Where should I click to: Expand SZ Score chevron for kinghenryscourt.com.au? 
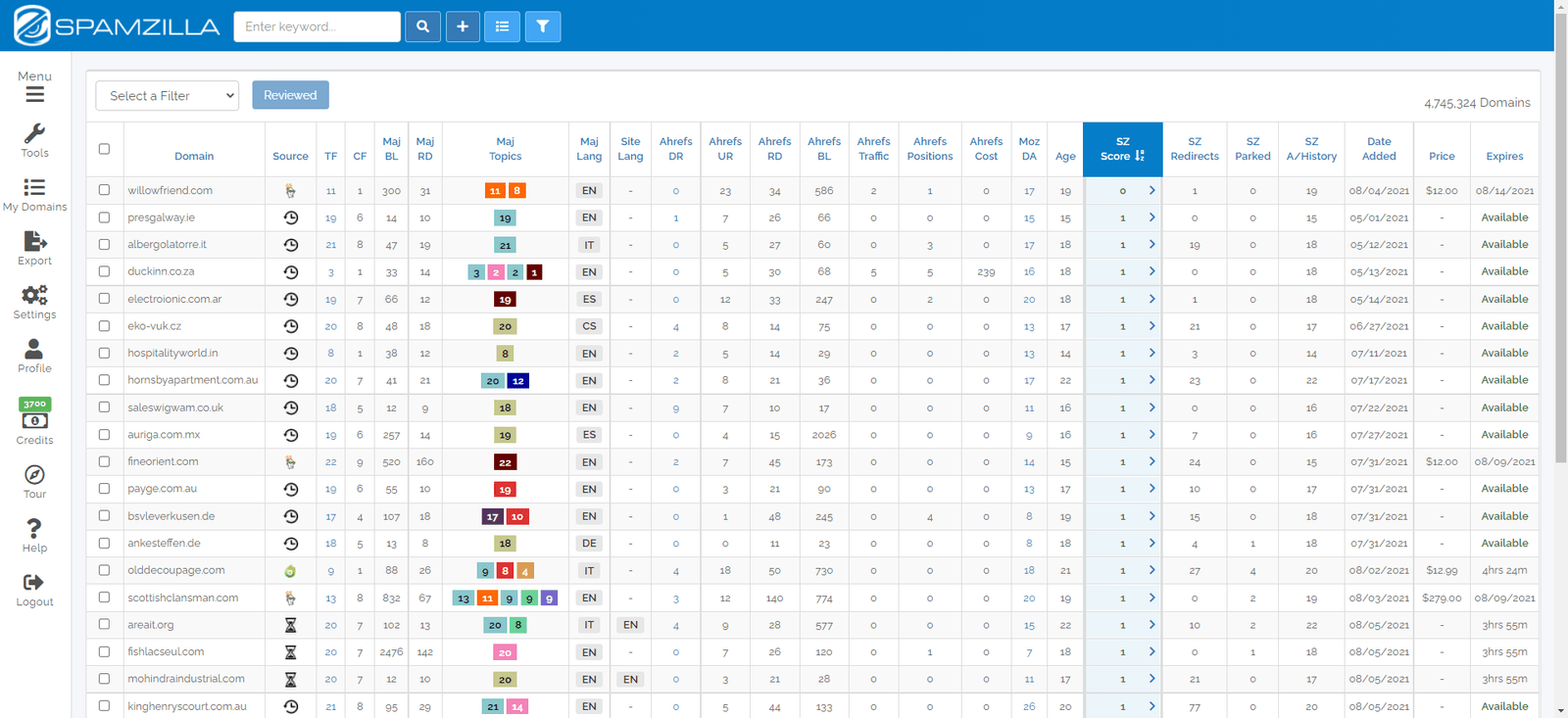point(1151,705)
